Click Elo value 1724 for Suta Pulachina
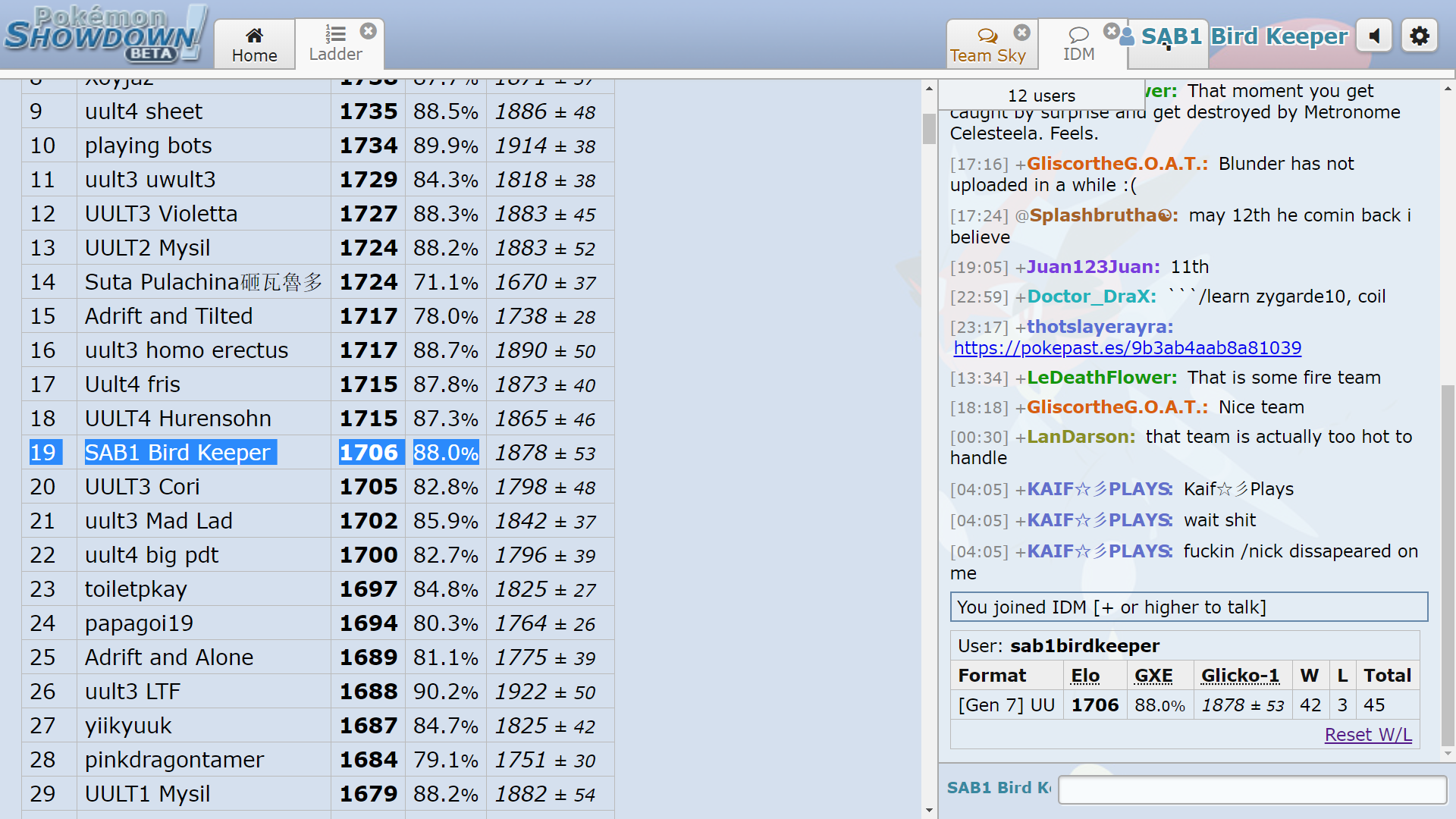 pyautogui.click(x=369, y=282)
